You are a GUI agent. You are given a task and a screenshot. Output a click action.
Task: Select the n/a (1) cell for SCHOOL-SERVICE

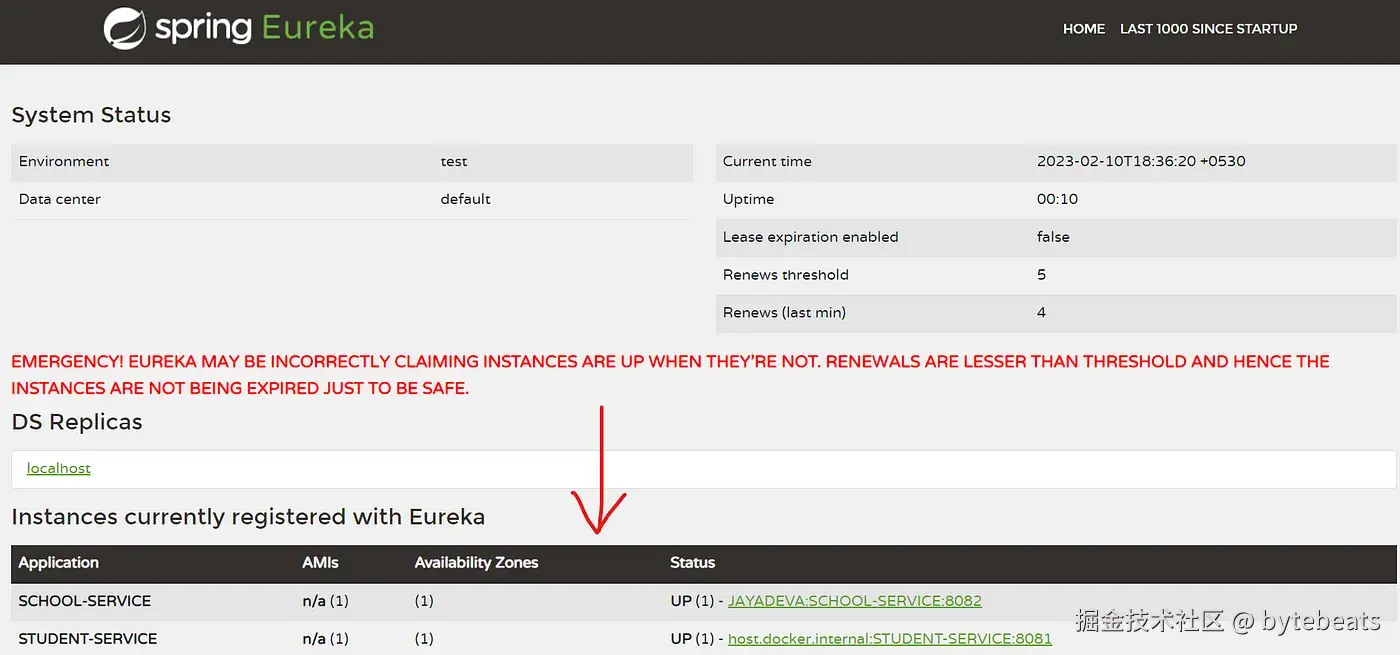(x=326, y=601)
